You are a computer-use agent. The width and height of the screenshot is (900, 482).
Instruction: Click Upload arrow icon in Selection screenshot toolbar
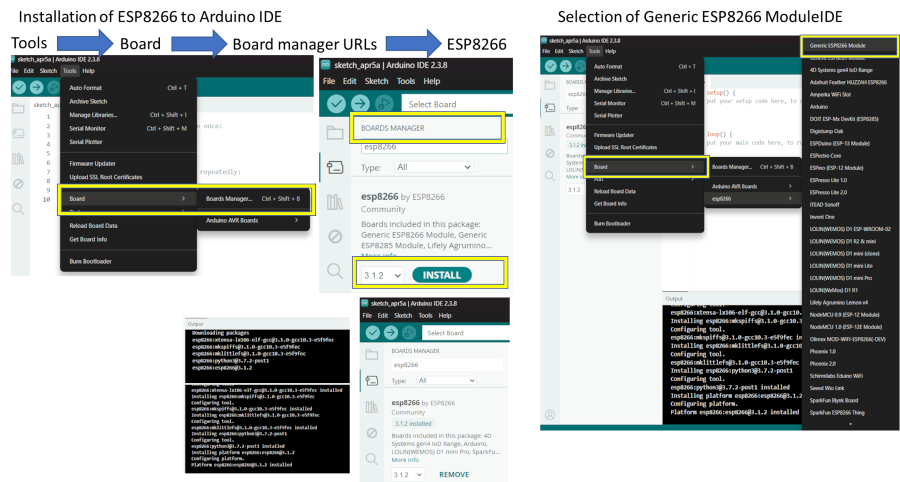click(565, 66)
